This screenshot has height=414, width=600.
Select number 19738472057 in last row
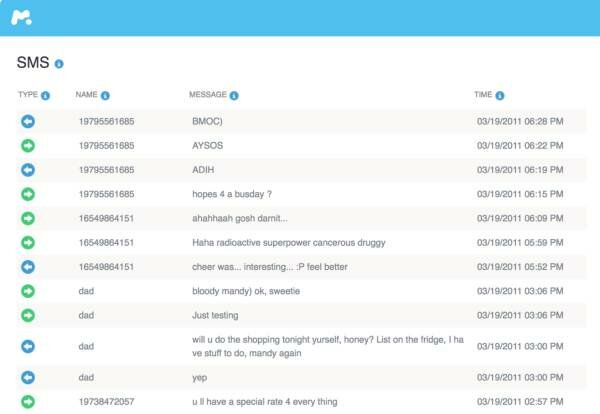(x=106, y=402)
